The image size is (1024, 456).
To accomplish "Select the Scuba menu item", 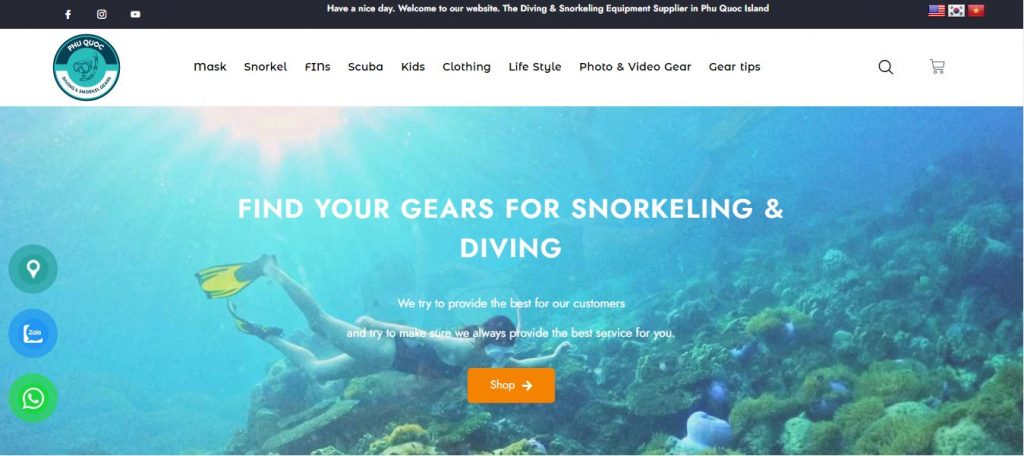I will [x=366, y=67].
